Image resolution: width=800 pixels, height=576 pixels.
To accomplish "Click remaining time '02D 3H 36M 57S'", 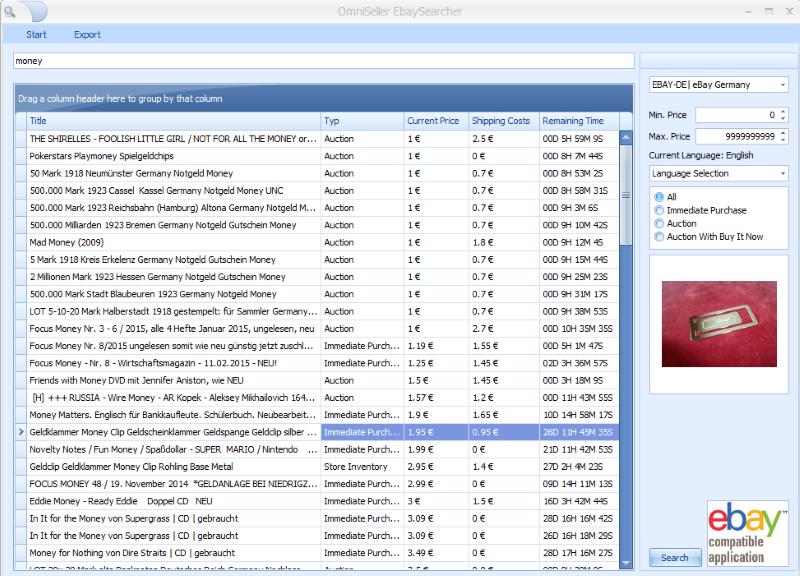I will (x=579, y=363).
